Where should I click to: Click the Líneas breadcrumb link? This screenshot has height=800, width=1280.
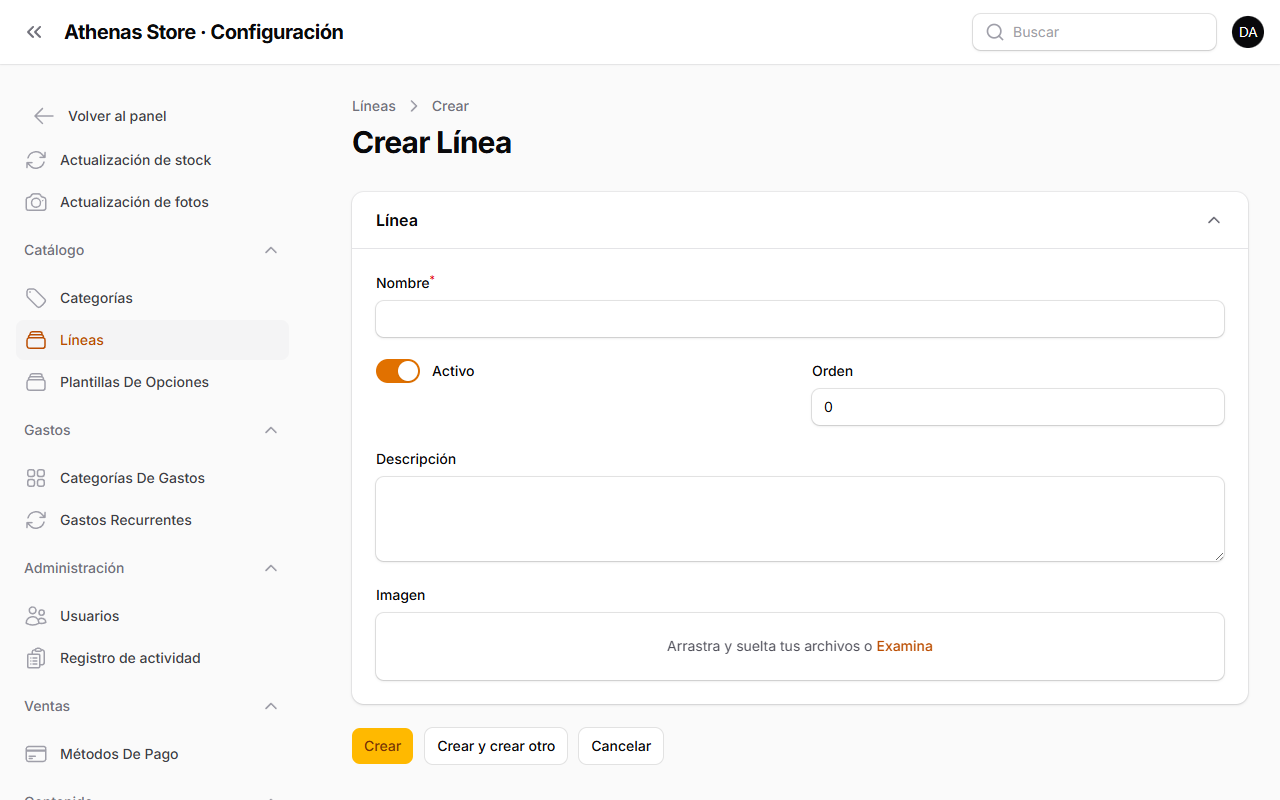[x=374, y=106]
